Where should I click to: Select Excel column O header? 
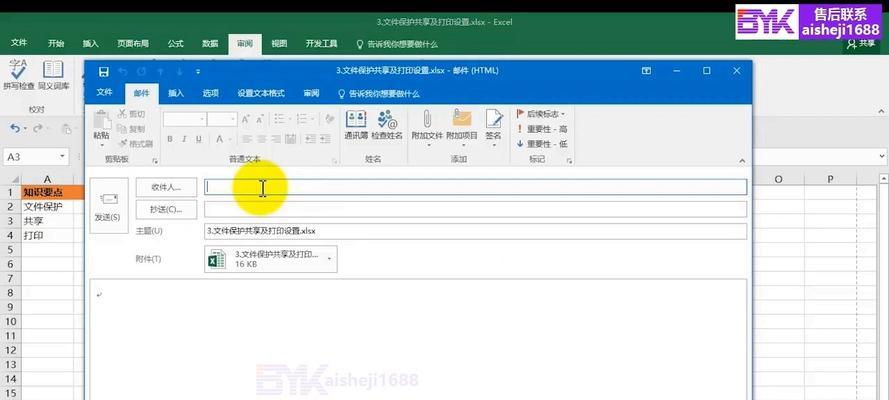point(778,179)
